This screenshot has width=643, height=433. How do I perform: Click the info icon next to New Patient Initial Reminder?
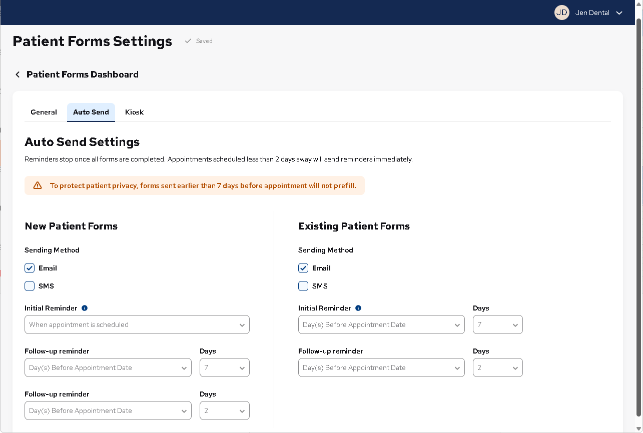(84, 308)
